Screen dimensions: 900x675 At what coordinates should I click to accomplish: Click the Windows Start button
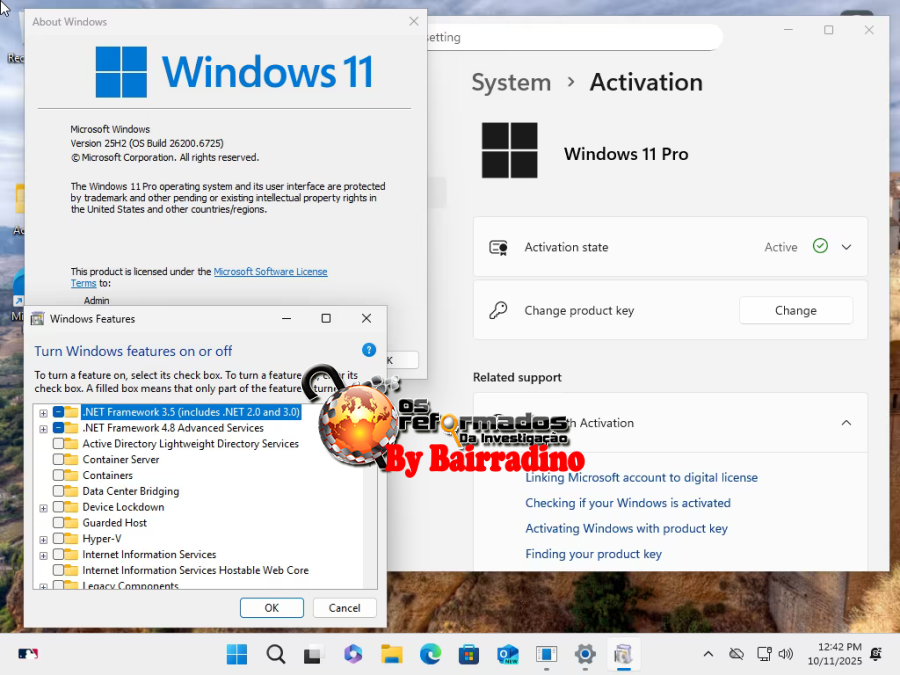coord(237,655)
